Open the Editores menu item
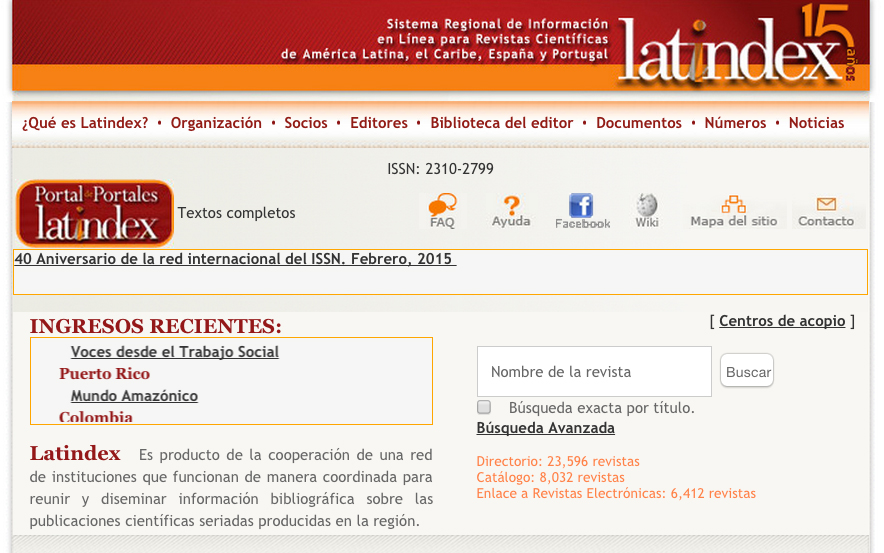Image resolution: width=884 pixels, height=553 pixels. tap(379, 123)
